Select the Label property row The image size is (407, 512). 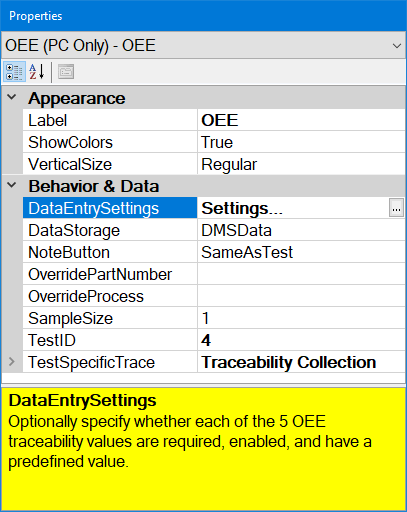coord(214,120)
